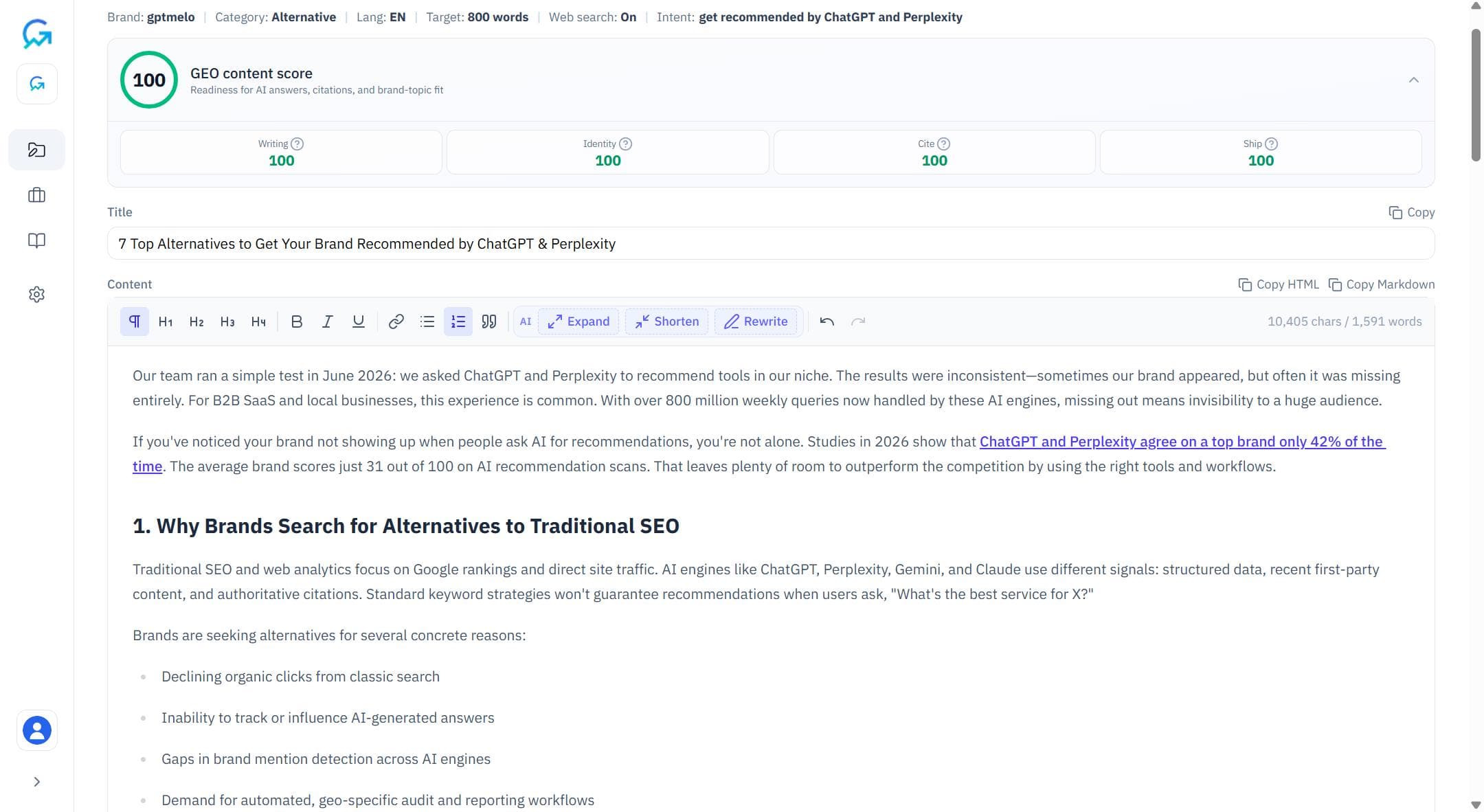
Task: Apply Heading 1 format
Action: point(166,322)
